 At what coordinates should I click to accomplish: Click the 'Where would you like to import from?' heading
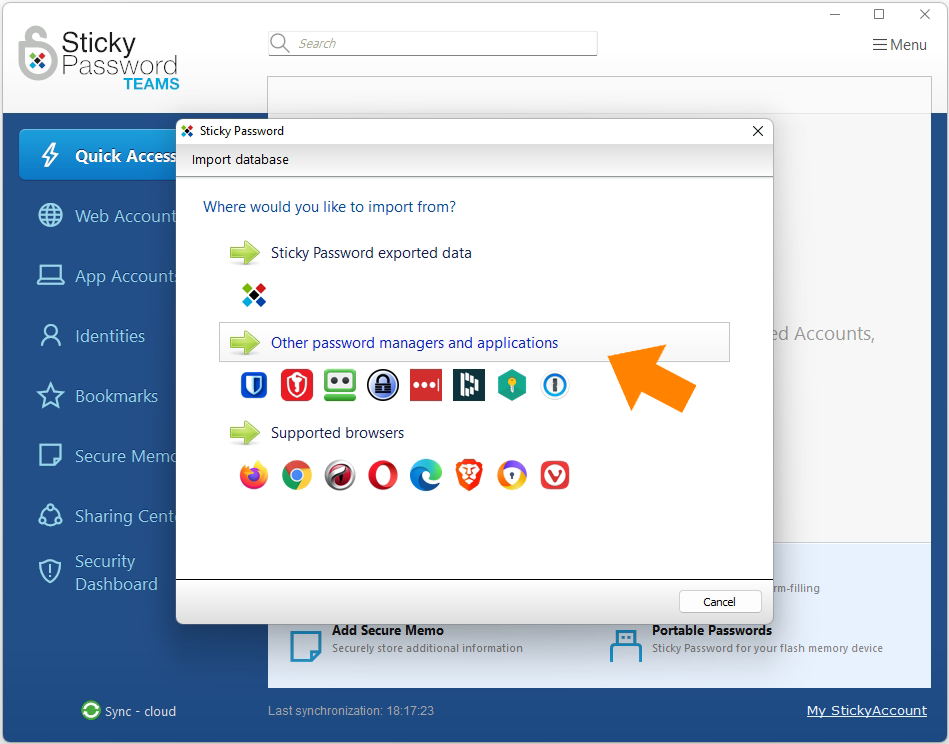click(x=329, y=207)
